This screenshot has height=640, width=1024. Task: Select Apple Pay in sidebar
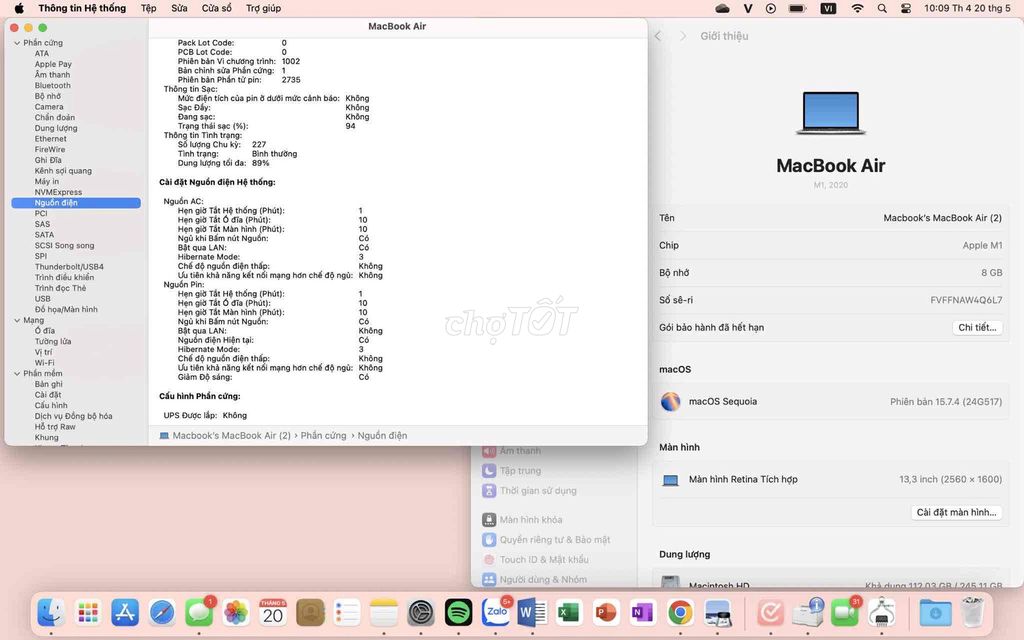(x=53, y=64)
